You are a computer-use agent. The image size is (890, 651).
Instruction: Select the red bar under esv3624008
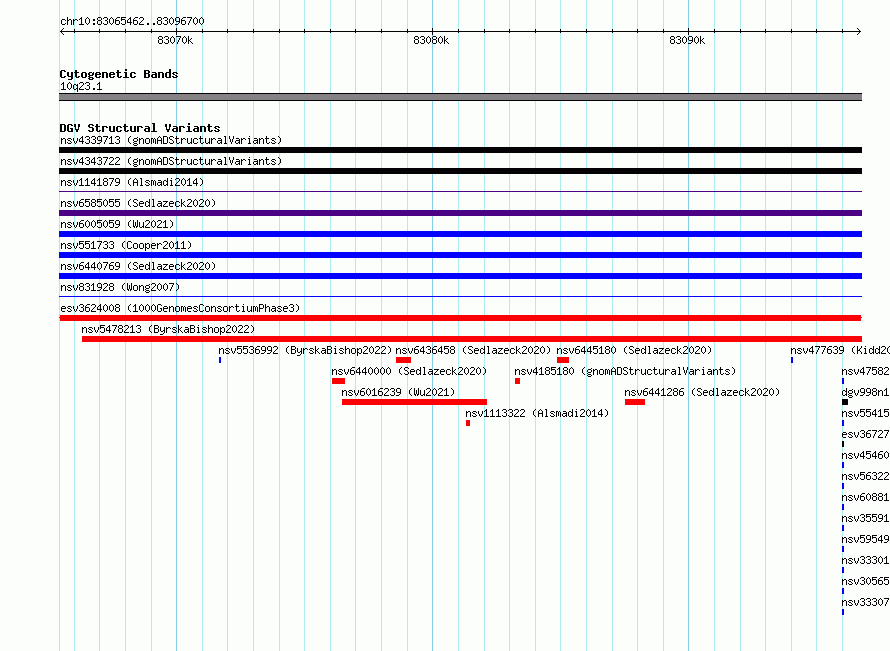460,318
